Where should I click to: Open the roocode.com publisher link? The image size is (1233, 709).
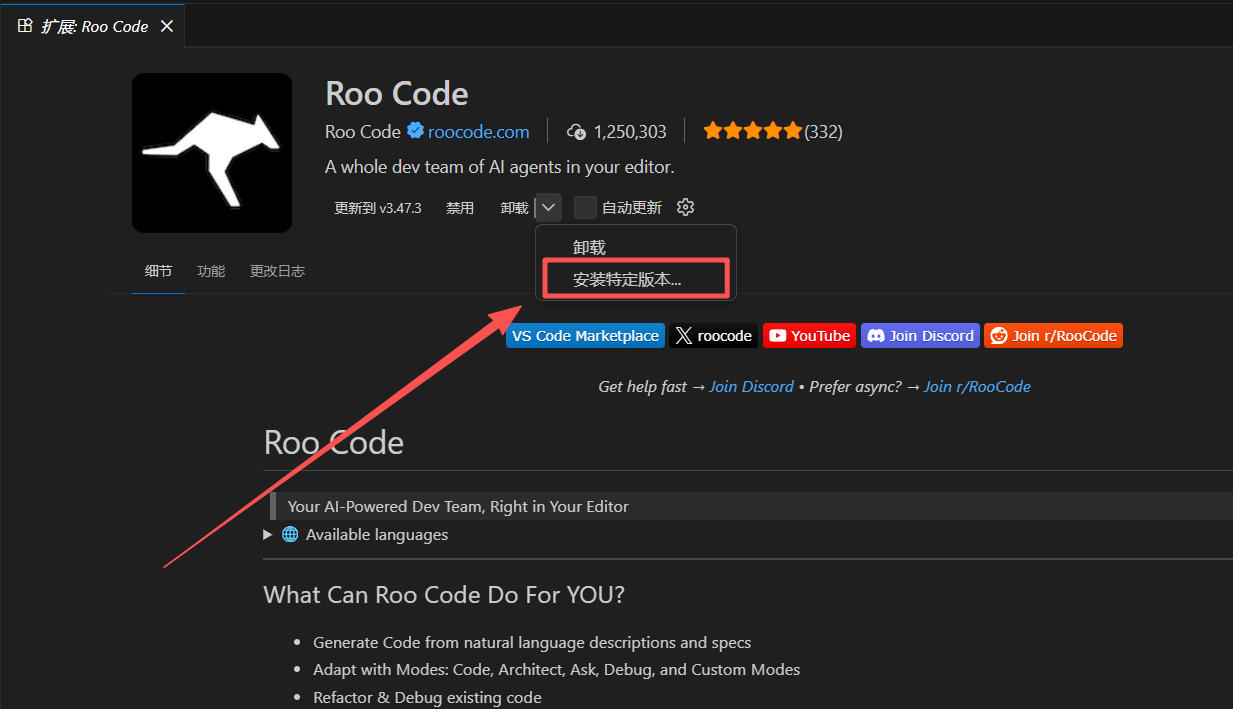pos(479,132)
